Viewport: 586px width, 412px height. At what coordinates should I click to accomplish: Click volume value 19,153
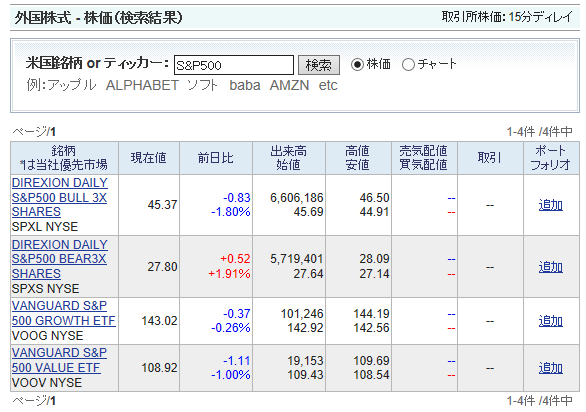coord(305,361)
